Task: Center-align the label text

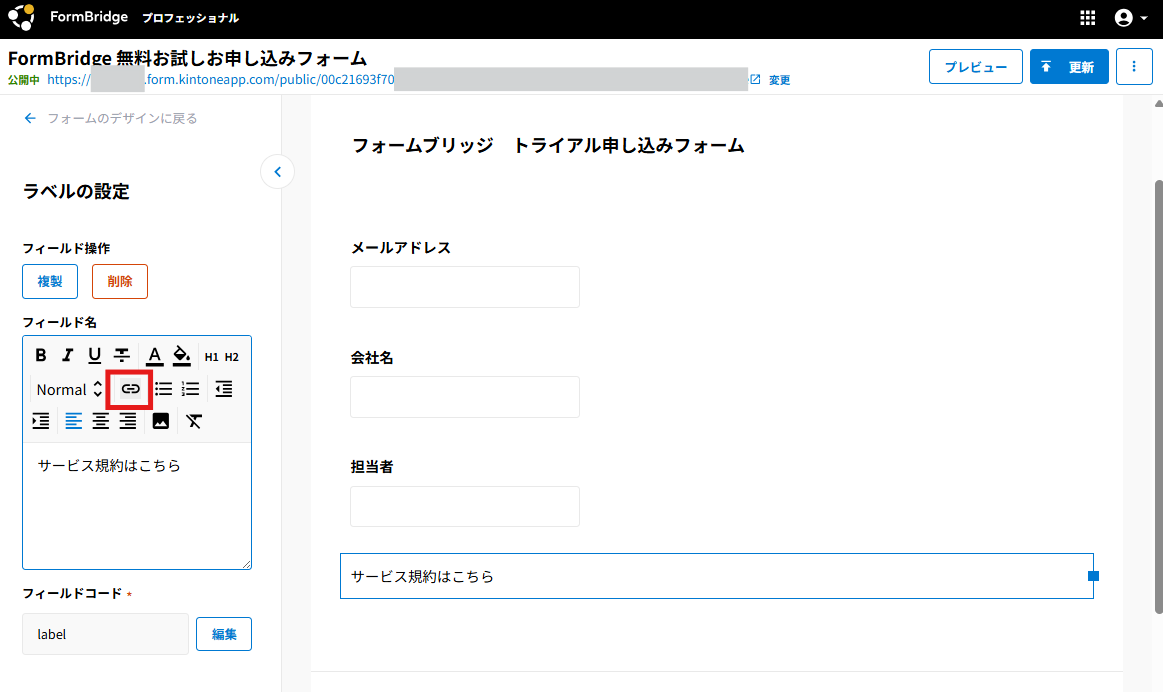Action: tap(100, 421)
